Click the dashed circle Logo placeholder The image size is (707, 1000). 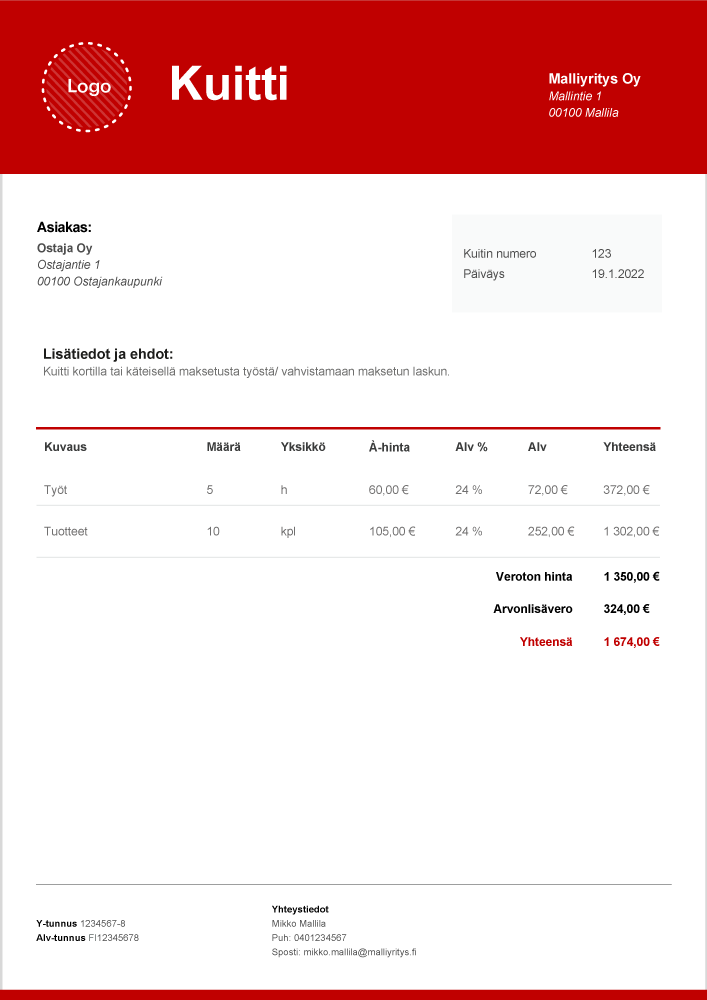87,87
